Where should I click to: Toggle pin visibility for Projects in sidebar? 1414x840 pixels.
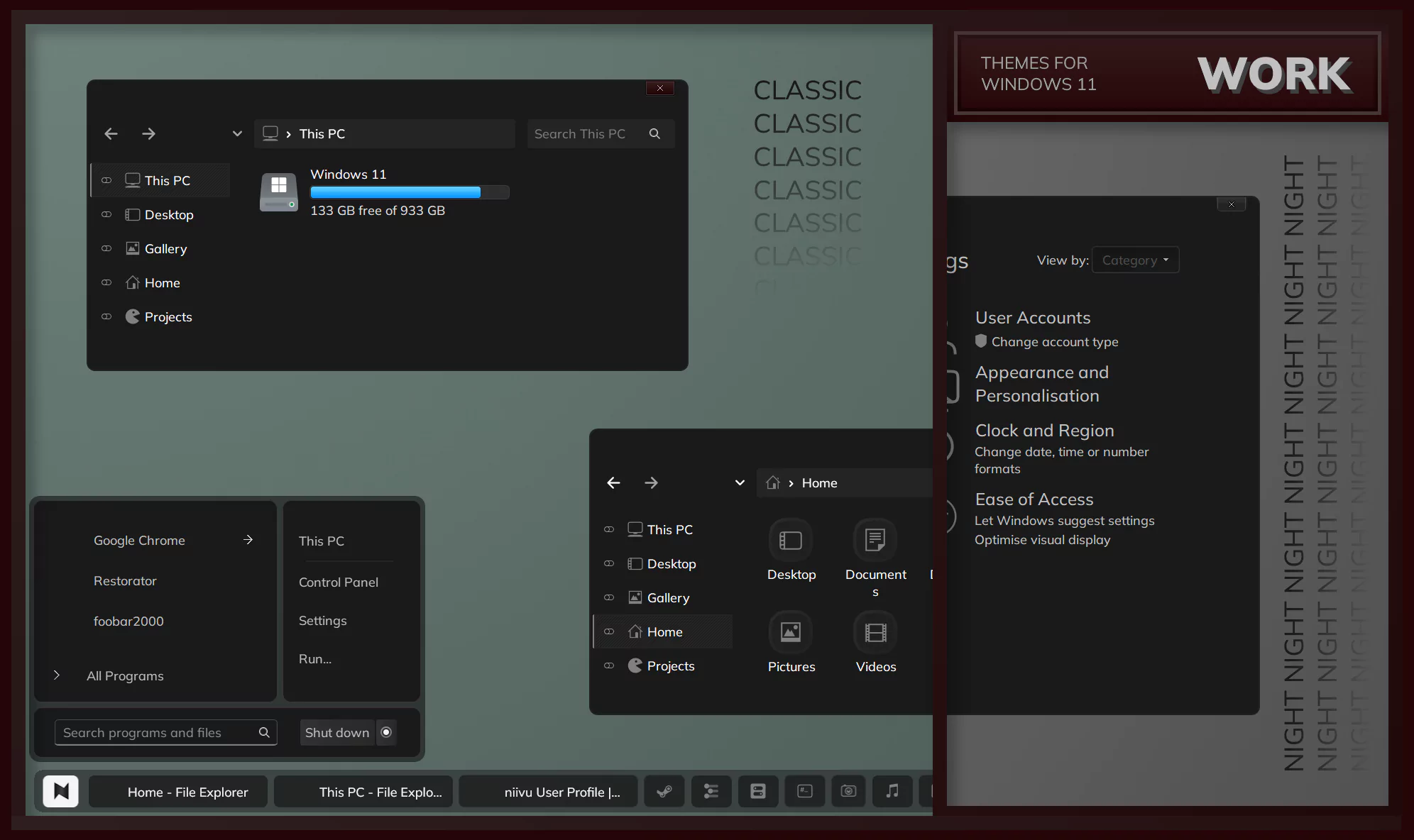106,316
